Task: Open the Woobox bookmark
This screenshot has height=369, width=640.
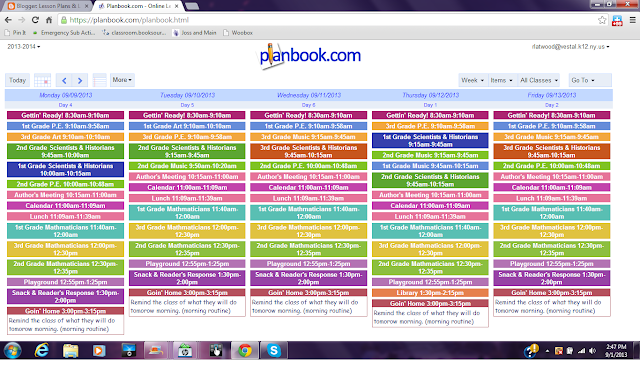Action: point(238,33)
